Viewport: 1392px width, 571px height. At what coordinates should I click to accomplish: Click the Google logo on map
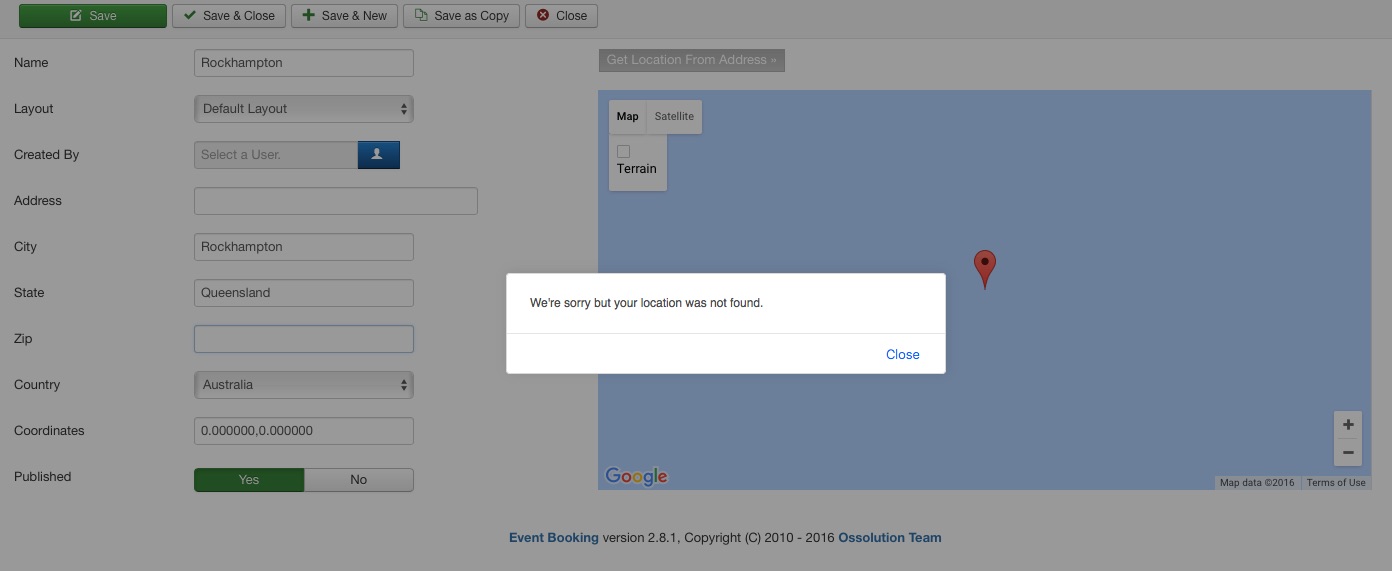636,477
